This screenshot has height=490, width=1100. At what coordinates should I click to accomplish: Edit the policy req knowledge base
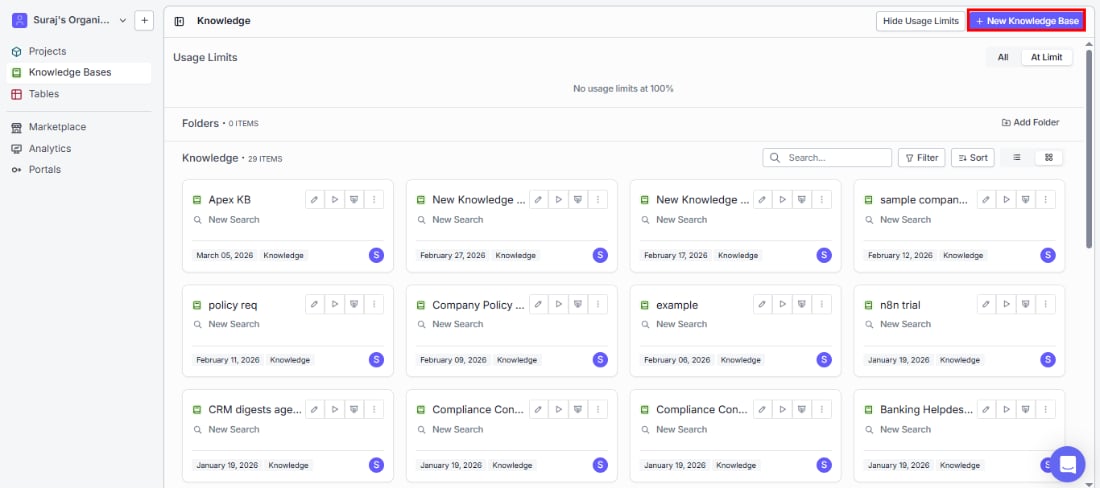315,305
